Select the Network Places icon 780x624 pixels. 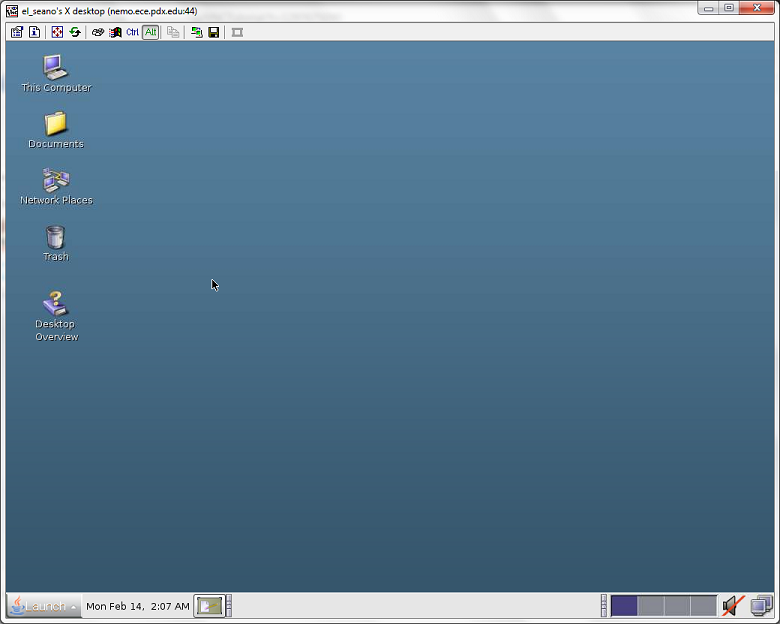[56, 187]
